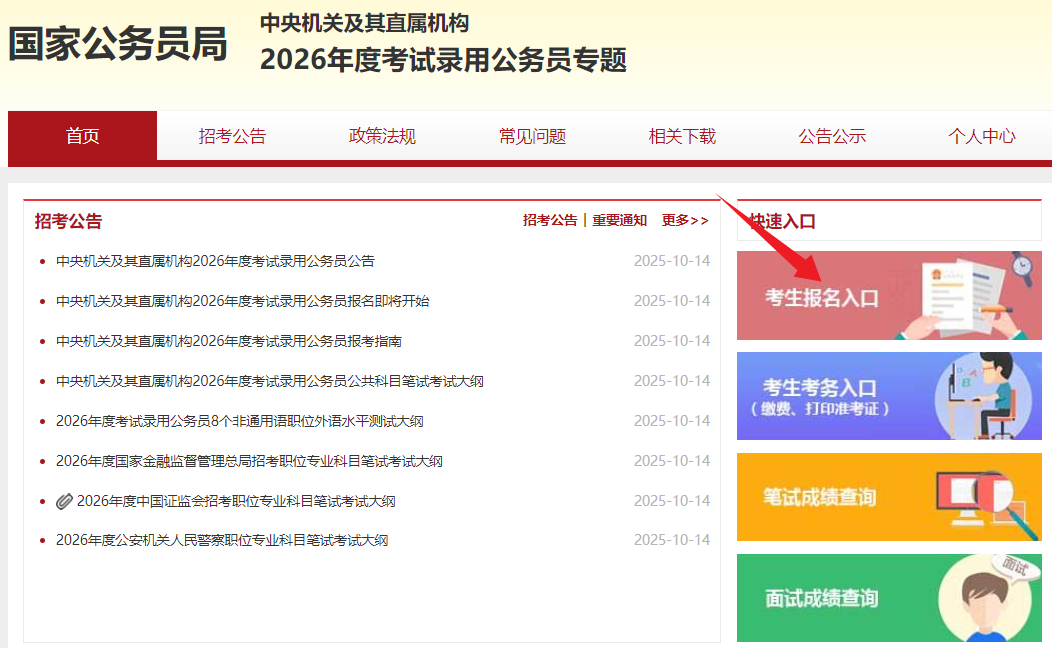
Task: Open 个人中心 in navigation bar
Action: (x=981, y=136)
